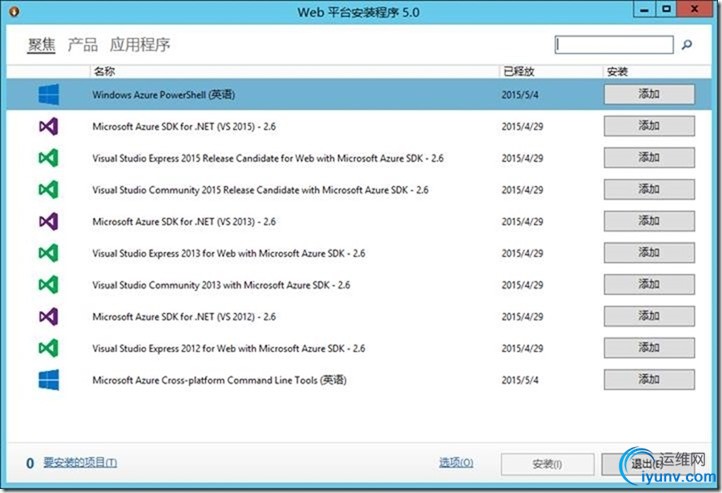Add Visual Studio Express 2015 Release Candidate for Web
Viewport: 722px width, 493px height.
649,158
